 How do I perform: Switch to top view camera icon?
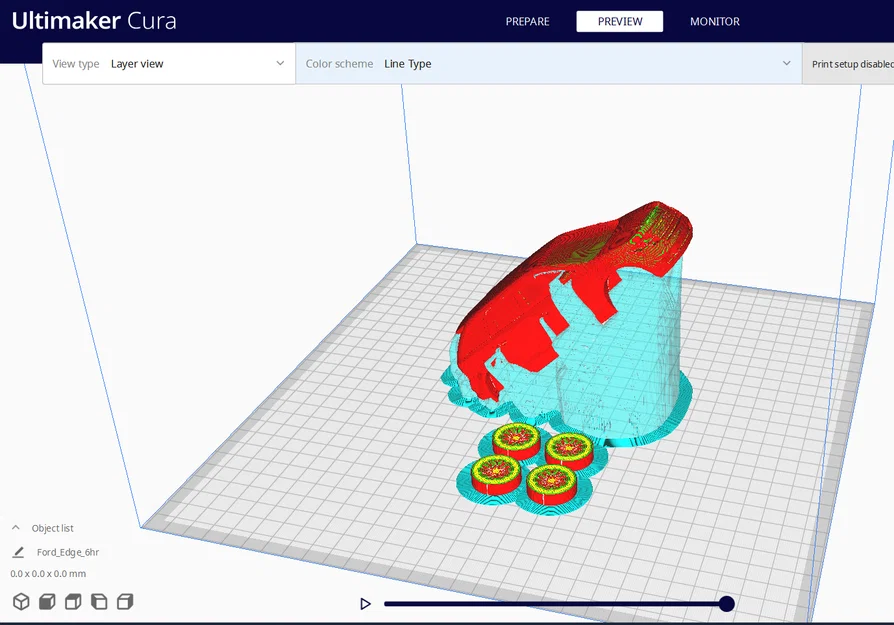(x=73, y=602)
